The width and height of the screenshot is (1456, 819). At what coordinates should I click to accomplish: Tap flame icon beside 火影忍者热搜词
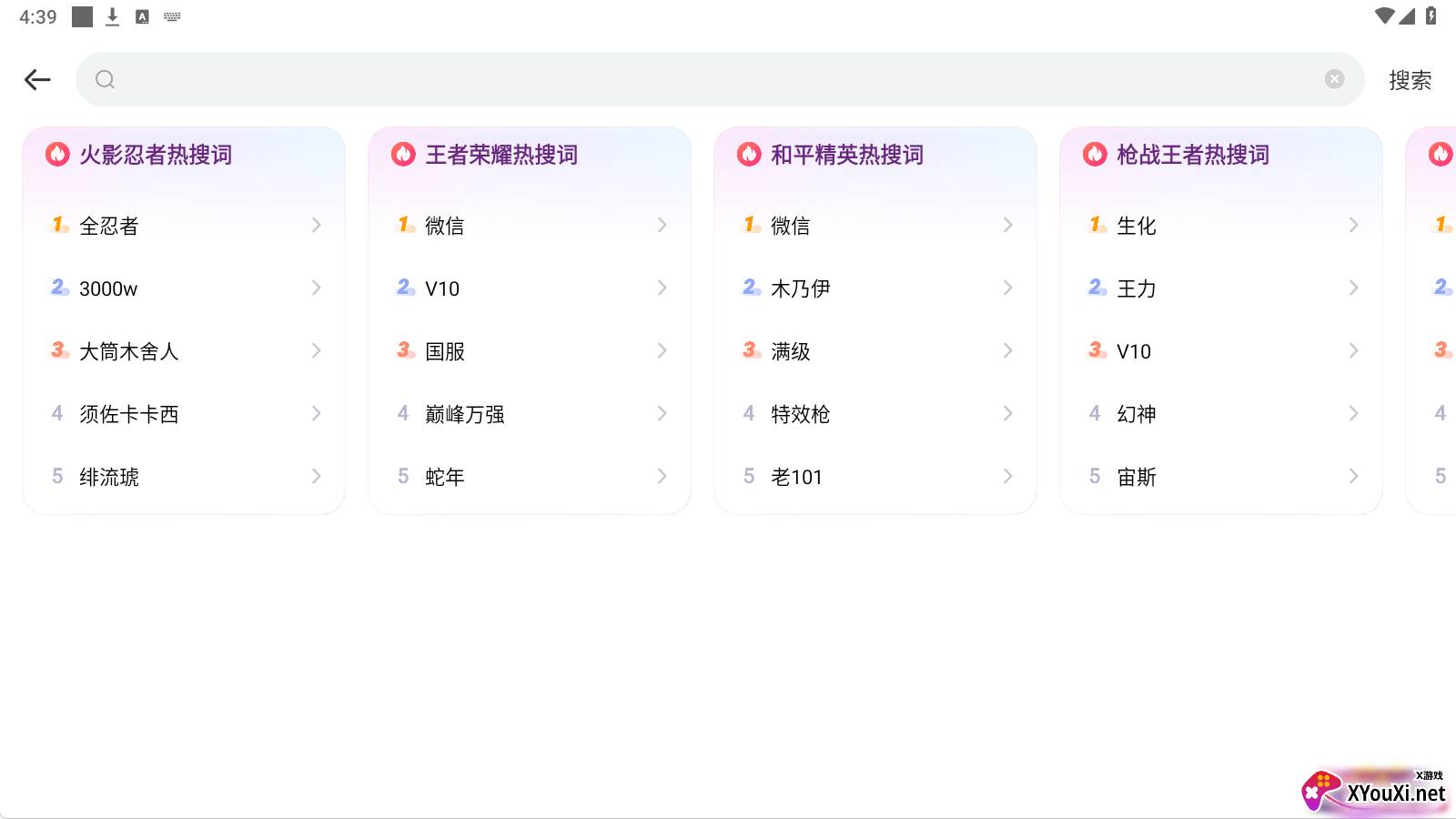57,155
